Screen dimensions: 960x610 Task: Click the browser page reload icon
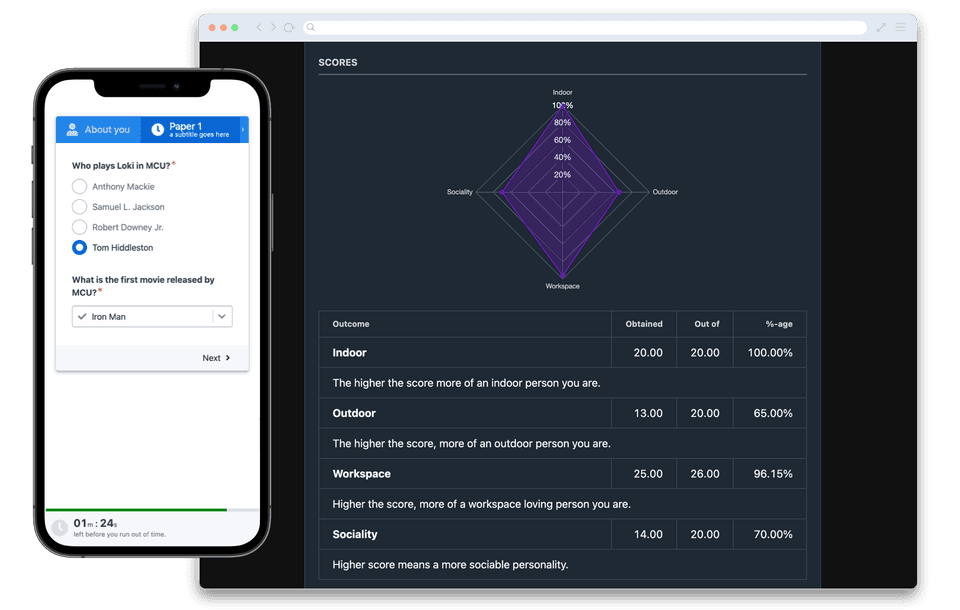pyautogui.click(x=287, y=27)
